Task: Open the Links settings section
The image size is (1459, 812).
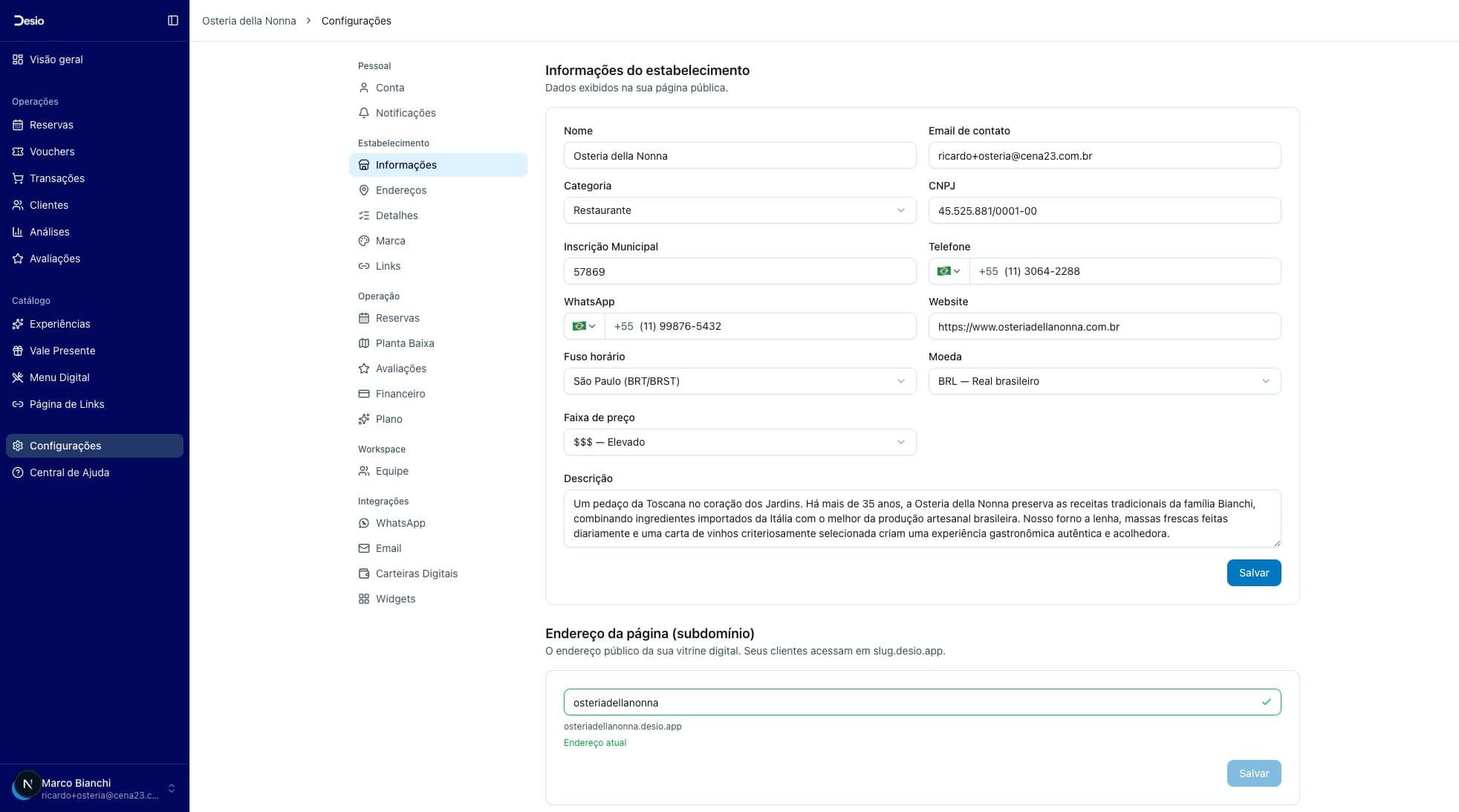Action: [438, 266]
